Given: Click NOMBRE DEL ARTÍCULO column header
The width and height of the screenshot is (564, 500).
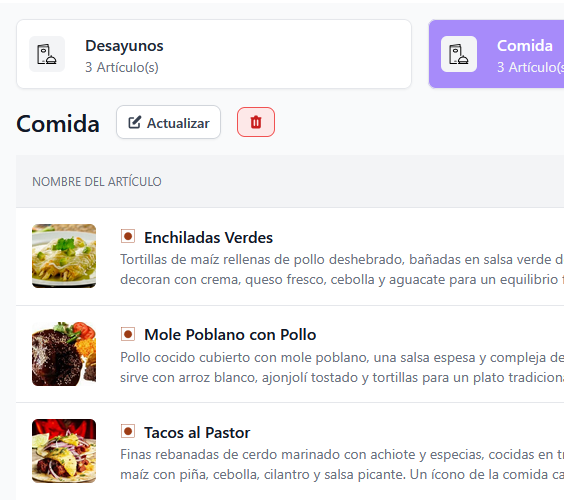Looking at the screenshot, I should click(x=97, y=182).
